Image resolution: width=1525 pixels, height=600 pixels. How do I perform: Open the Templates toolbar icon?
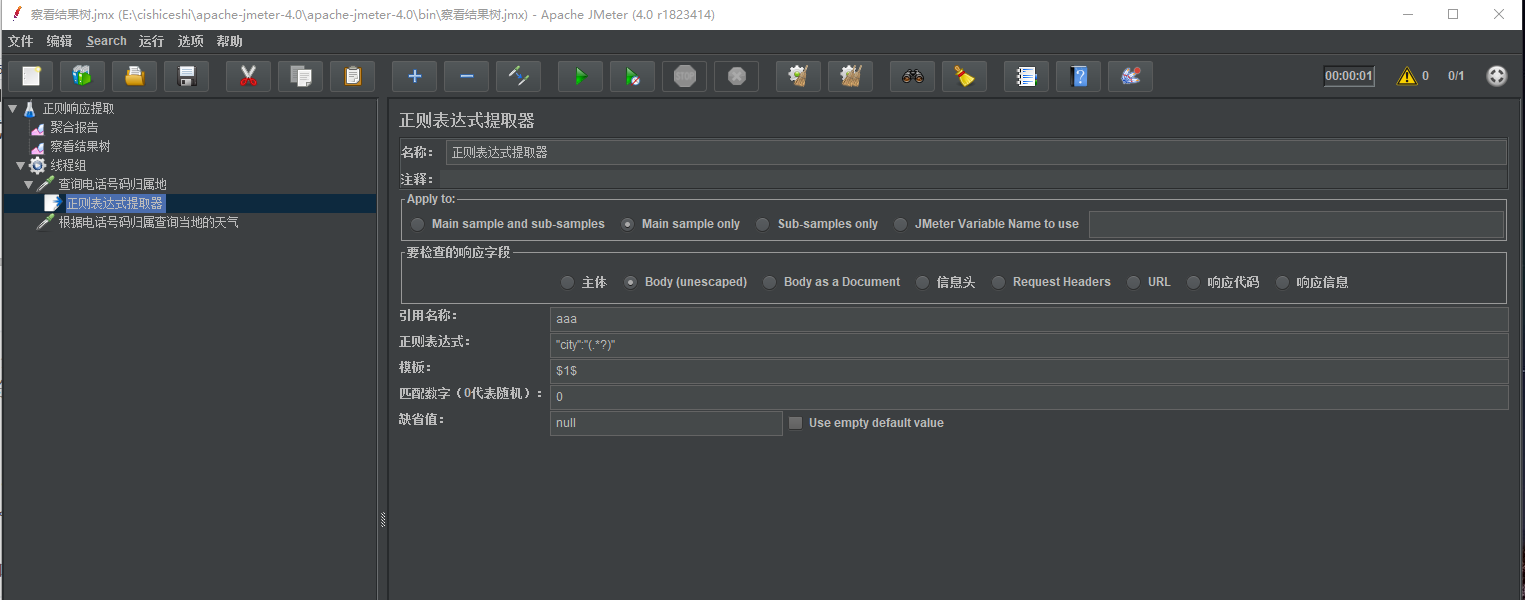pyautogui.click(x=83, y=76)
